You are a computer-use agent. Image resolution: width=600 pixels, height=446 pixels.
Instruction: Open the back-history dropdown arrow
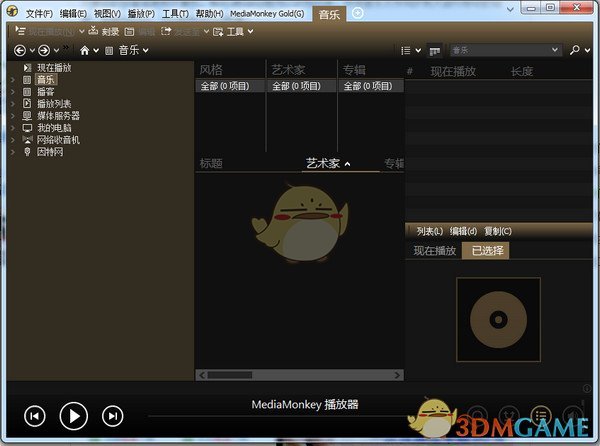[32, 50]
